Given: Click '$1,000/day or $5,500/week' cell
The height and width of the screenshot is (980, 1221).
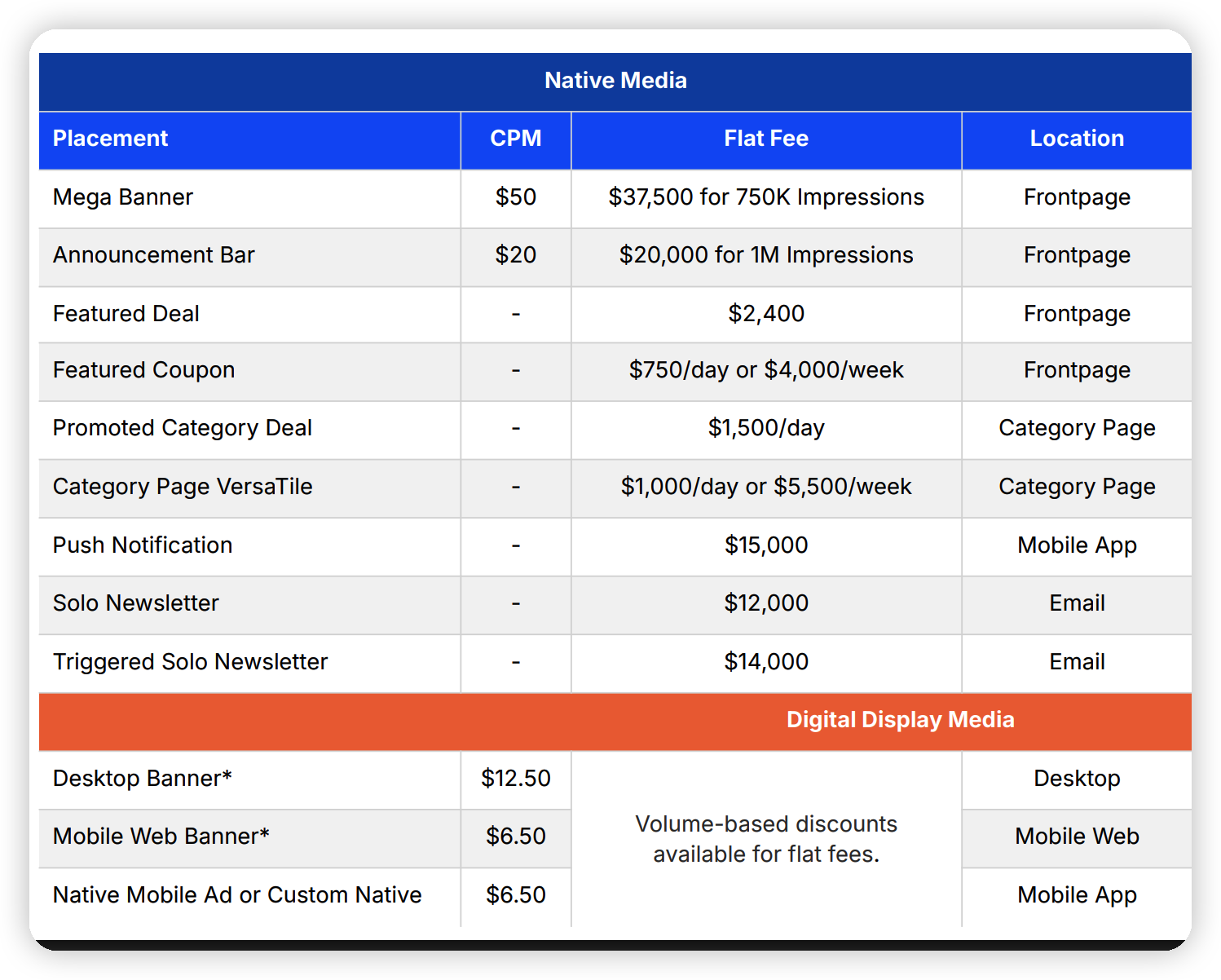Looking at the screenshot, I should tap(766, 487).
